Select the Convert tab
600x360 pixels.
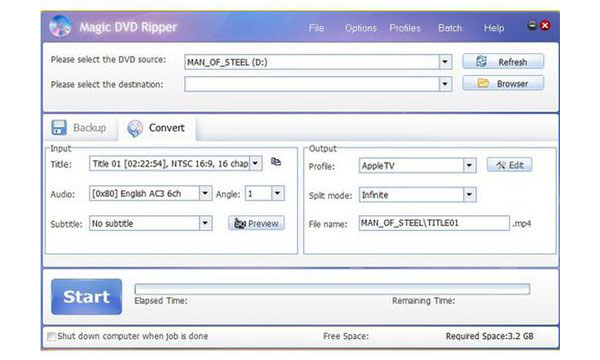(x=157, y=128)
